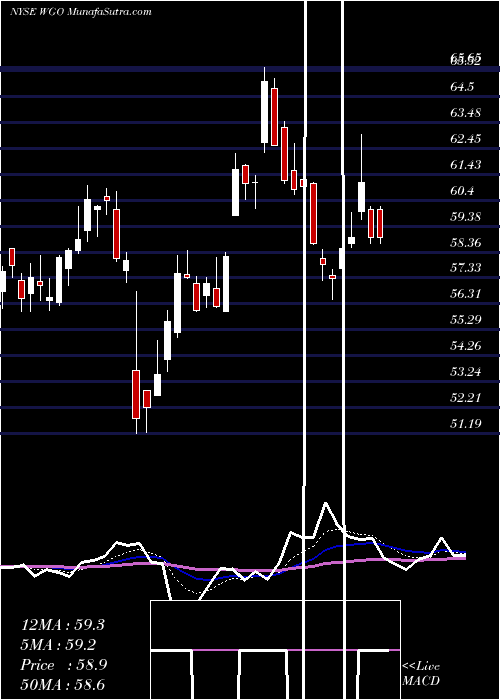Image resolution: width=500 pixels, height=700 pixels.
Task: Click the 55.29 price axis label
Action: click(x=466, y=320)
